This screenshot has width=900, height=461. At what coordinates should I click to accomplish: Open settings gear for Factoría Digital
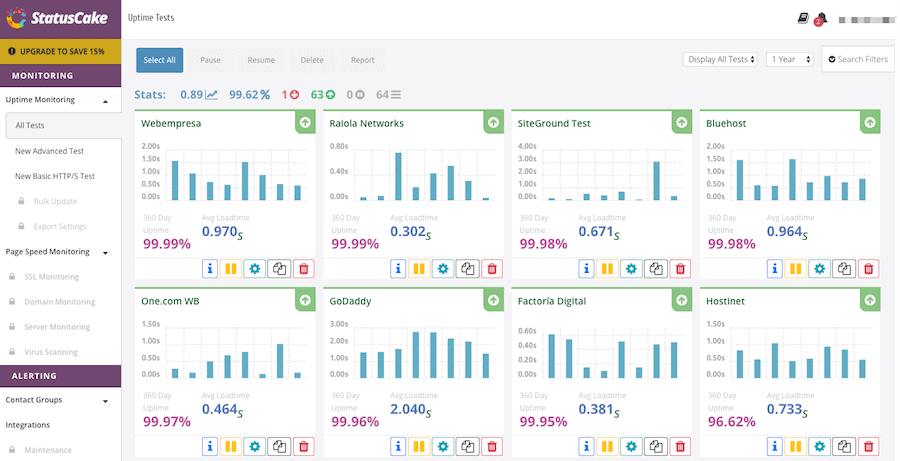(x=631, y=446)
